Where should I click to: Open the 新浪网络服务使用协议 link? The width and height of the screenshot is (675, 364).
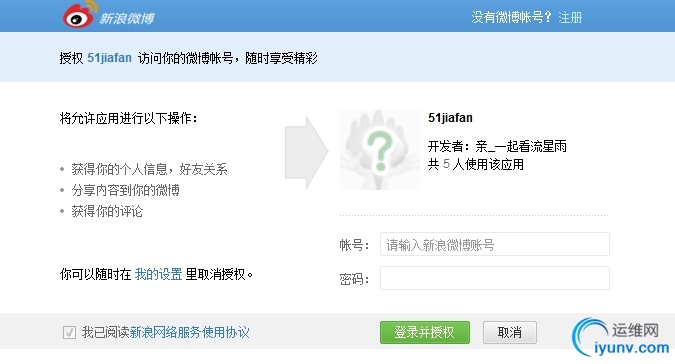[x=189, y=332]
